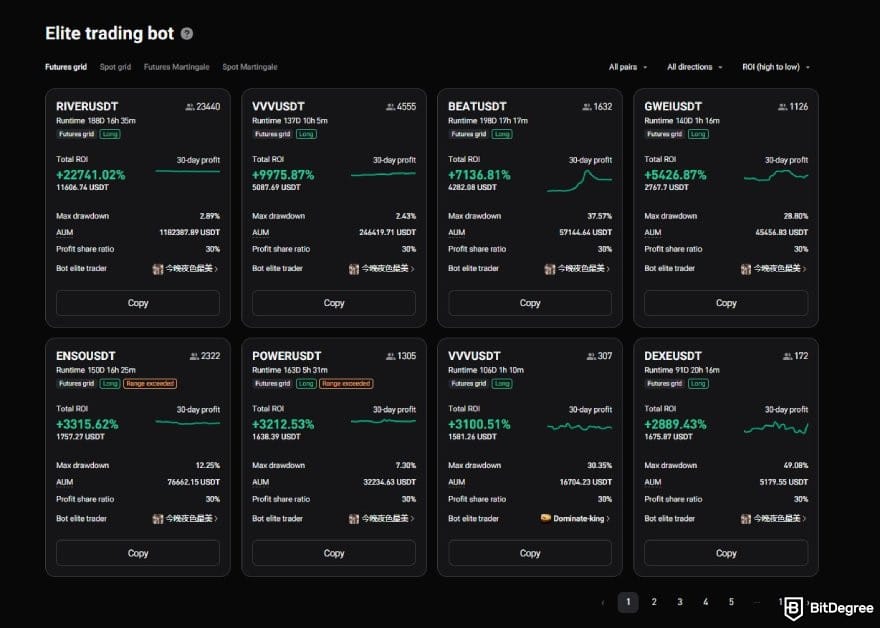Click the RIVERUSDT card title

(x=87, y=107)
